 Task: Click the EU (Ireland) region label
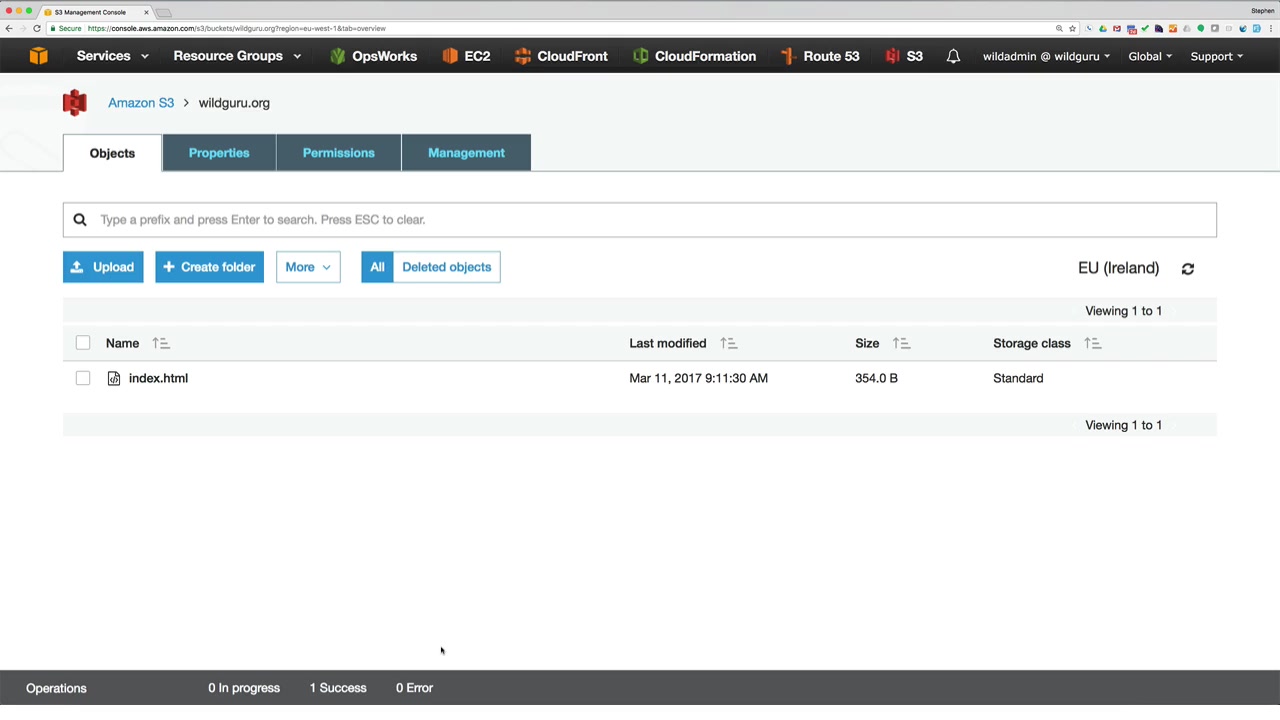click(x=1118, y=268)
